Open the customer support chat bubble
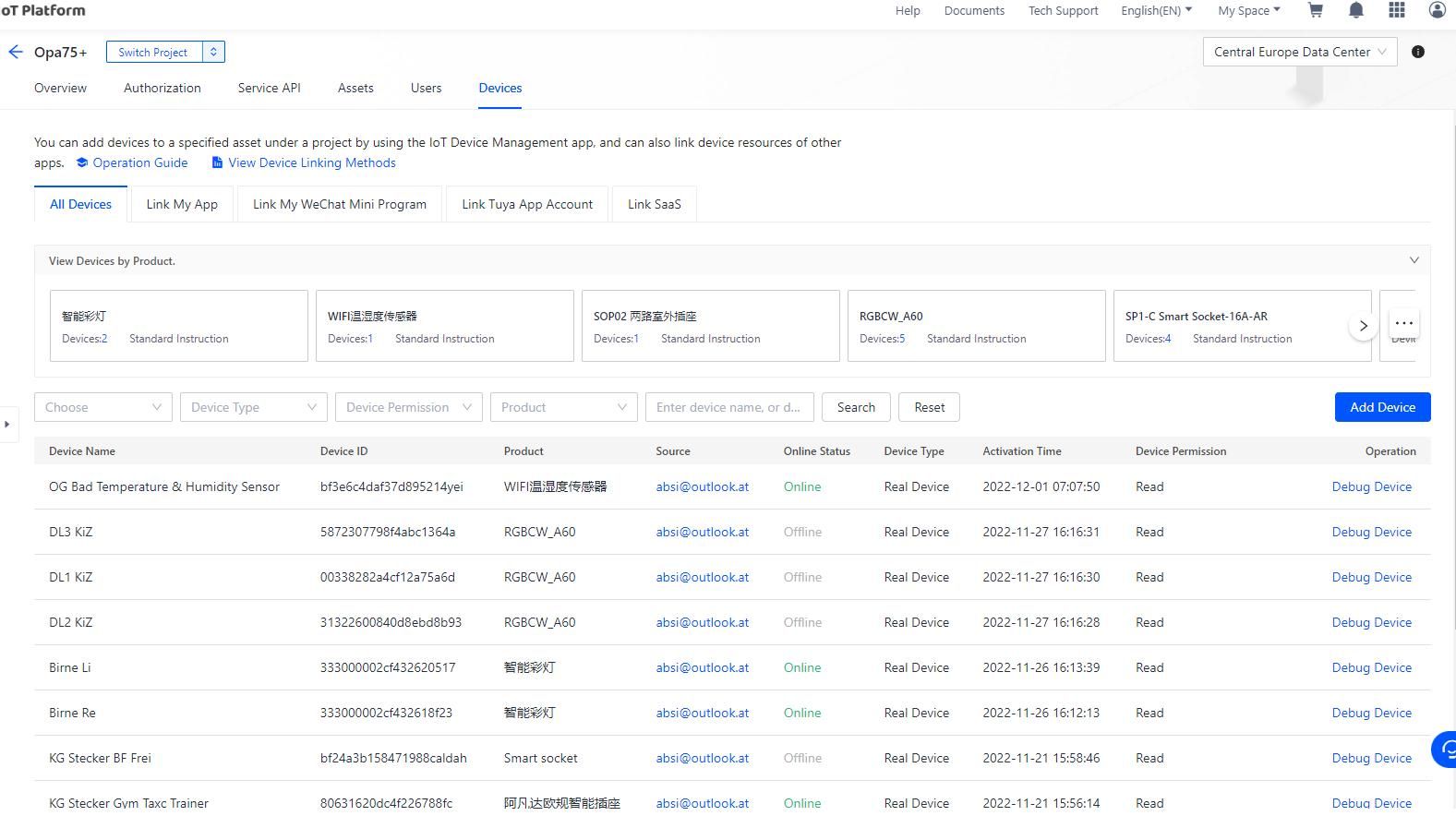This screenshot has height=816, width=1456. tap(1445, 749)
